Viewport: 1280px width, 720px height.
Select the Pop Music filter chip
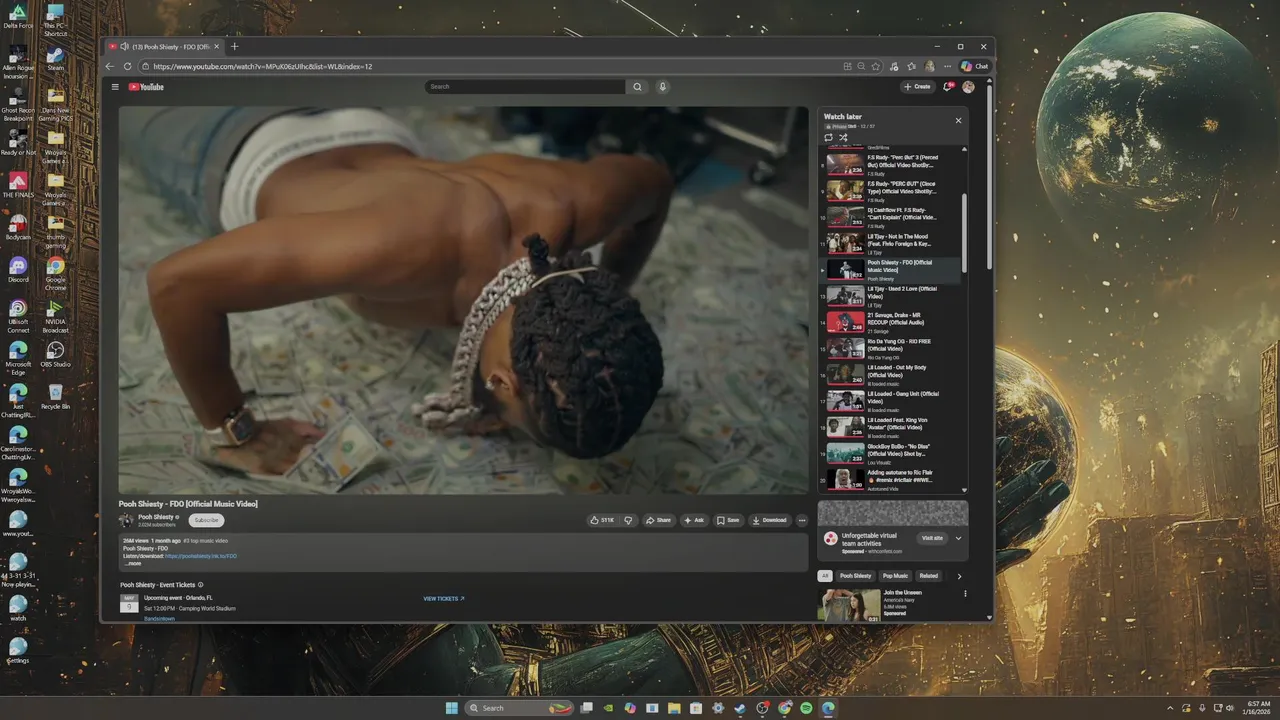pyautogui.click(x=895, y=576)
